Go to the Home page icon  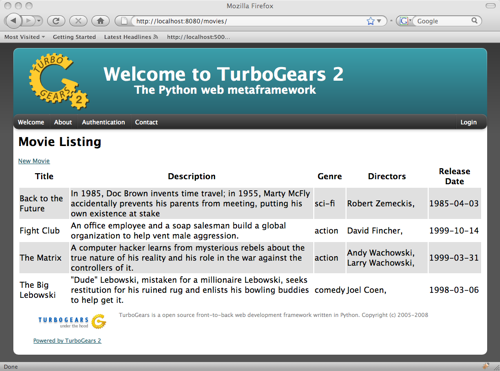pos(100,21)
